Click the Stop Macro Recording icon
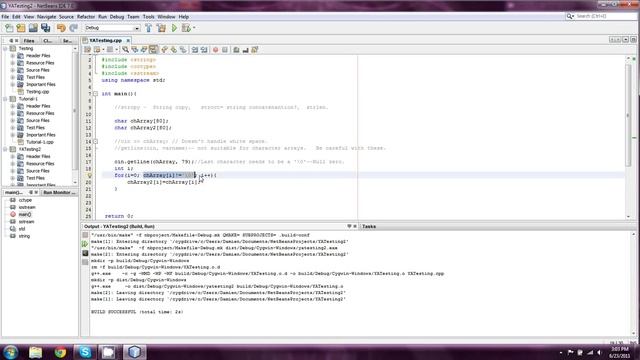 pos(225,50)
